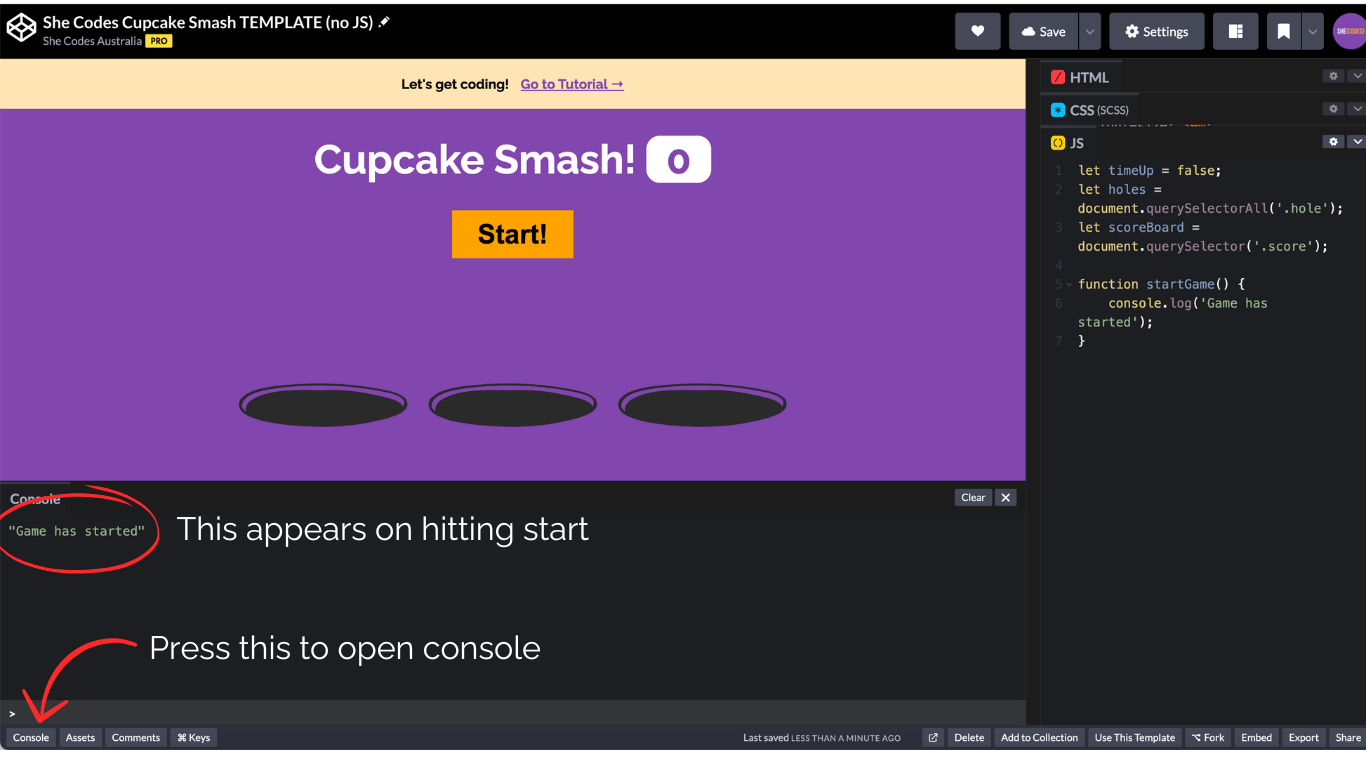Click the bookmark pin icon

tap(1283, 31)
